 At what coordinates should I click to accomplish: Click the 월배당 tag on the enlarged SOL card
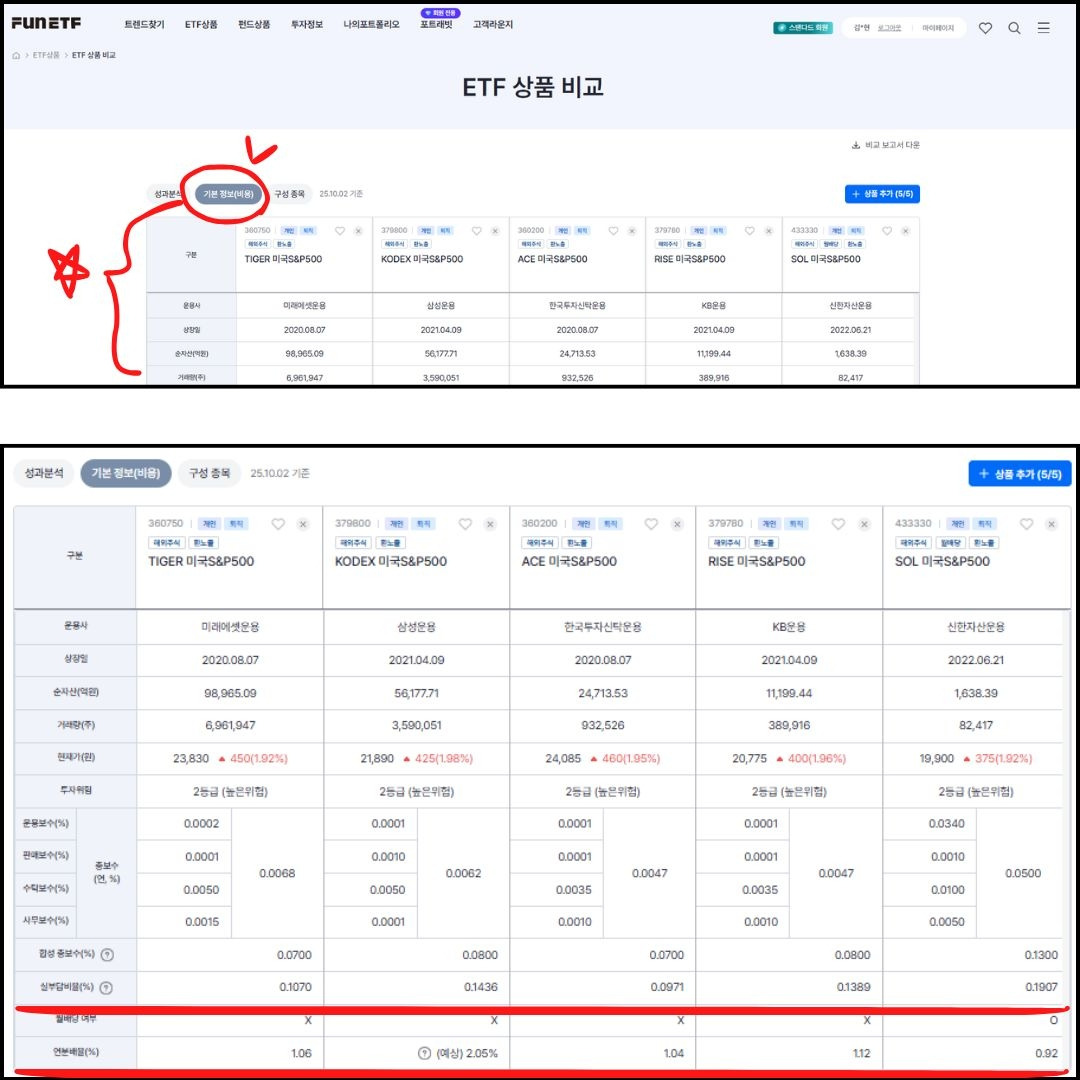(951, 543)
